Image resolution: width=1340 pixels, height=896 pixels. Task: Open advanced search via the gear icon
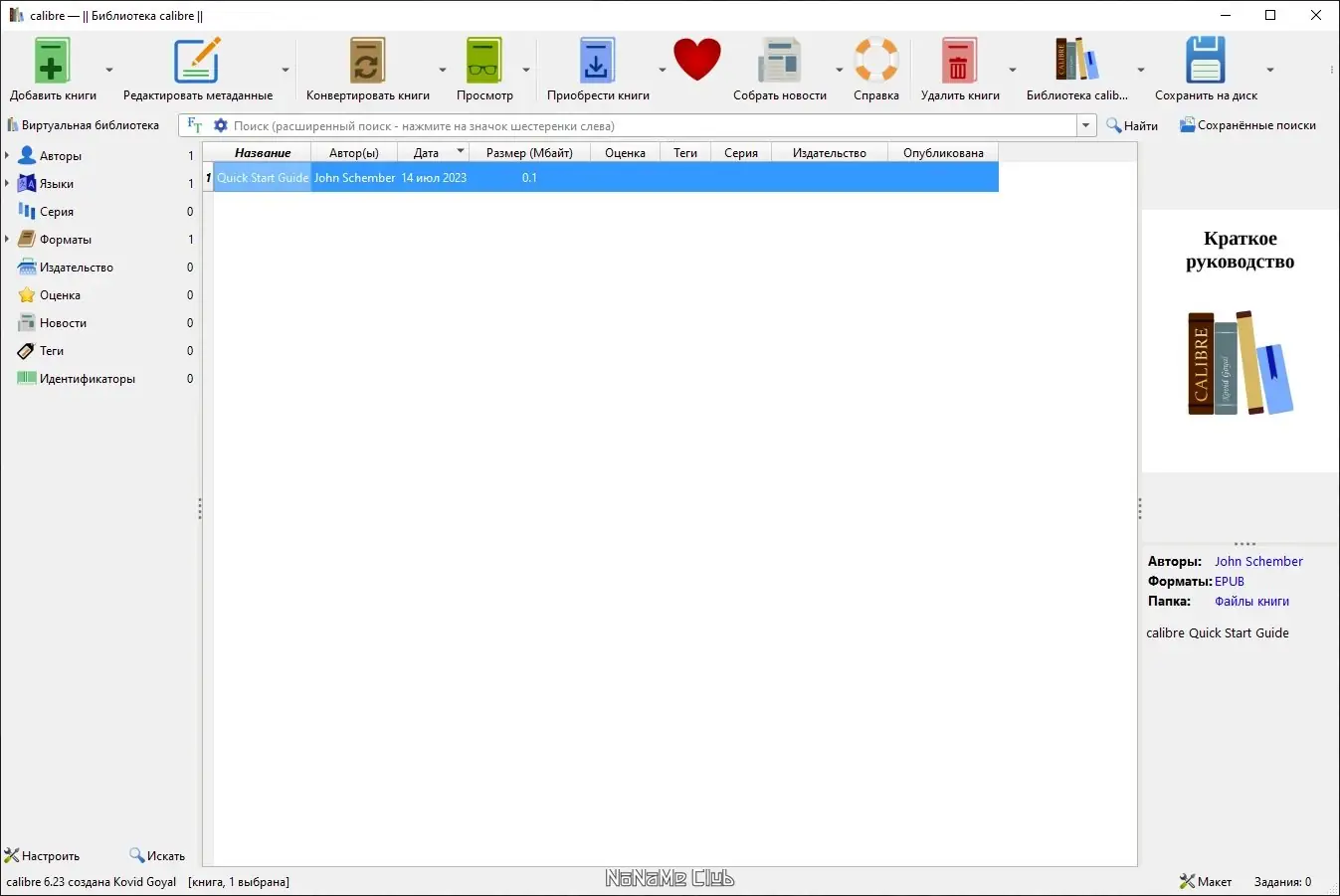(x=221, y=125)
